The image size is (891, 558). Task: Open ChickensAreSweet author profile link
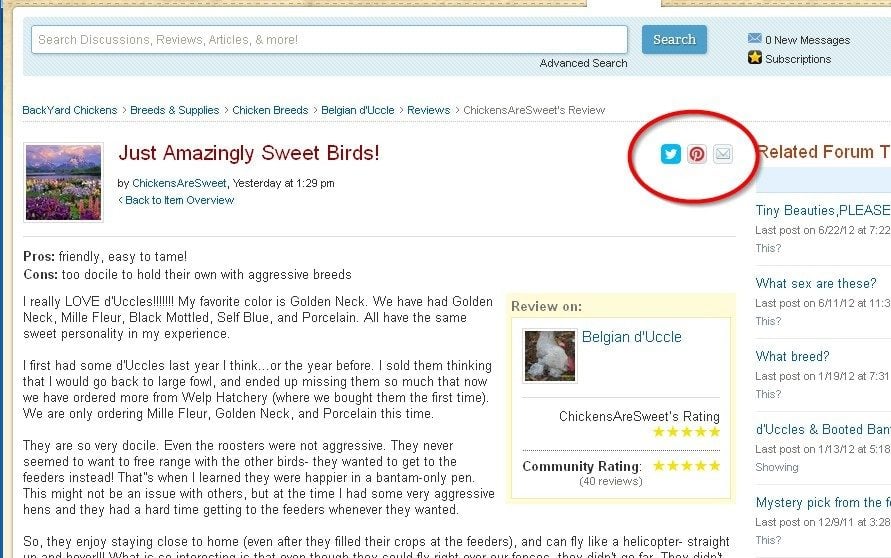[179, 183]
